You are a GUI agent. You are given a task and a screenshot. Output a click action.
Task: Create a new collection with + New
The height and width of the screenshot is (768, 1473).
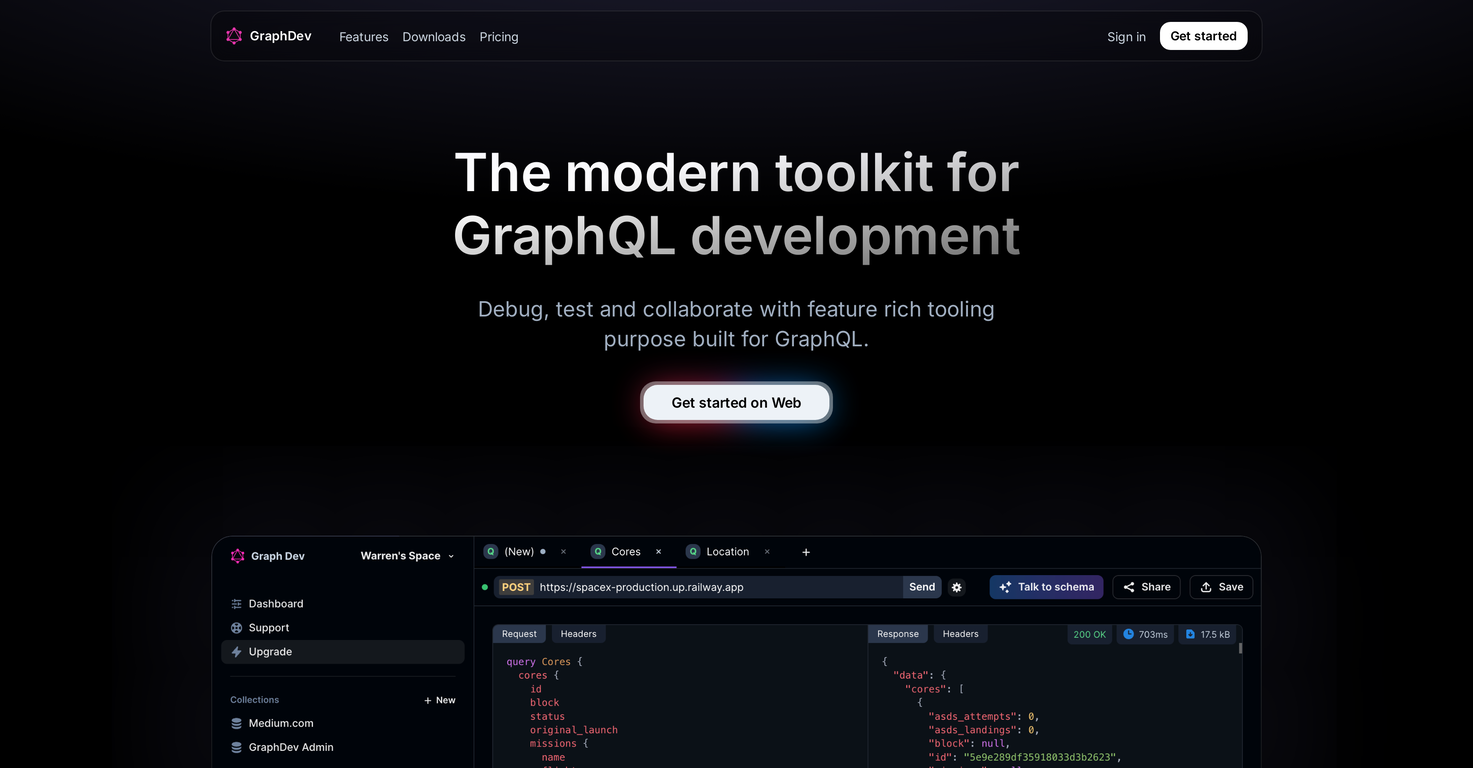439,700
